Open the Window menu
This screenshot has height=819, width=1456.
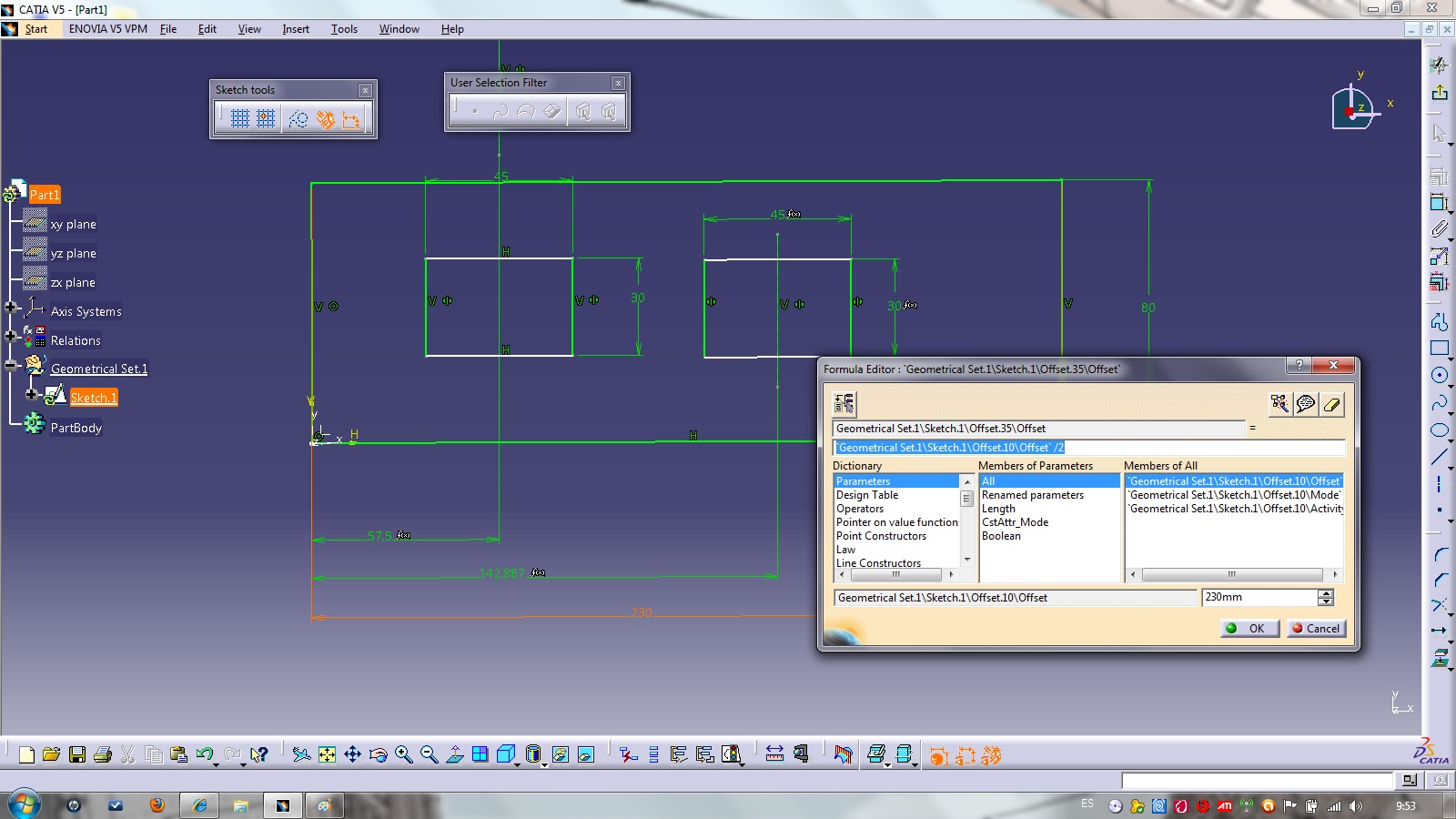tap(399, 29)
